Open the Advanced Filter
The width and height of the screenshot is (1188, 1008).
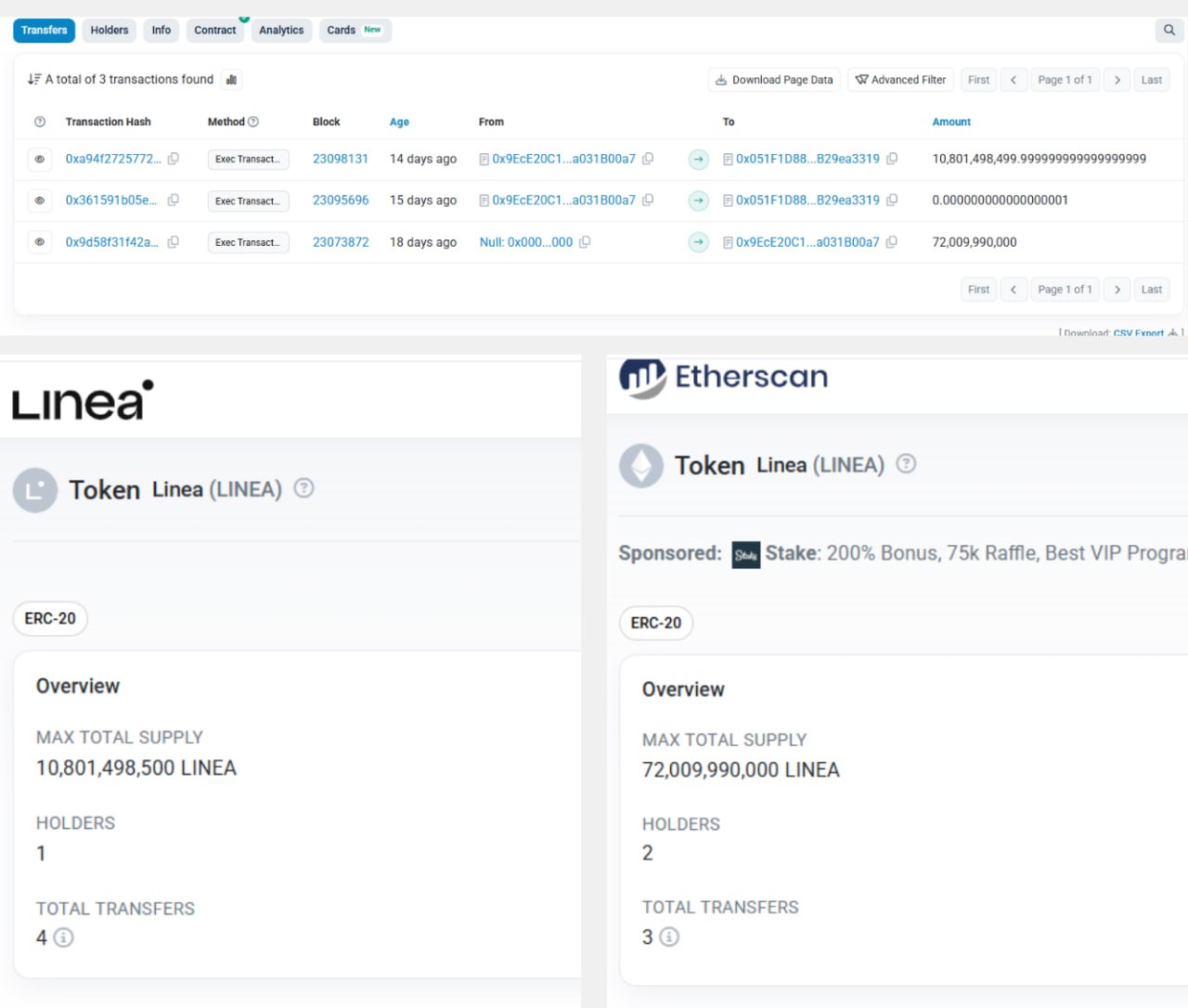pos(900,80)
